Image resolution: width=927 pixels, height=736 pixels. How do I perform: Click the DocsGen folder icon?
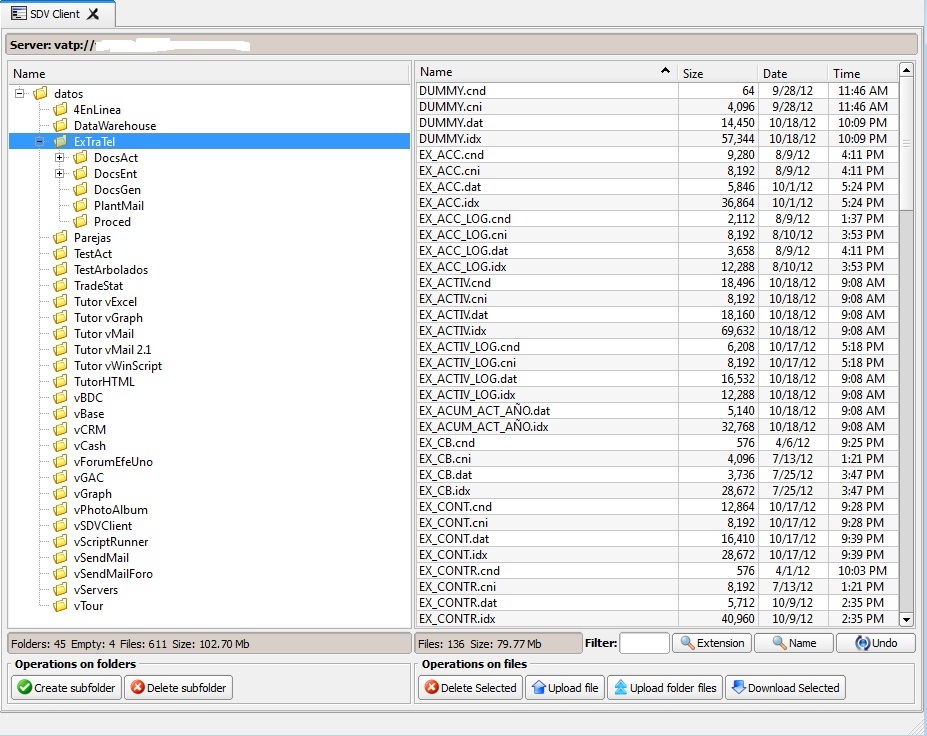click(x=80, y=189)
